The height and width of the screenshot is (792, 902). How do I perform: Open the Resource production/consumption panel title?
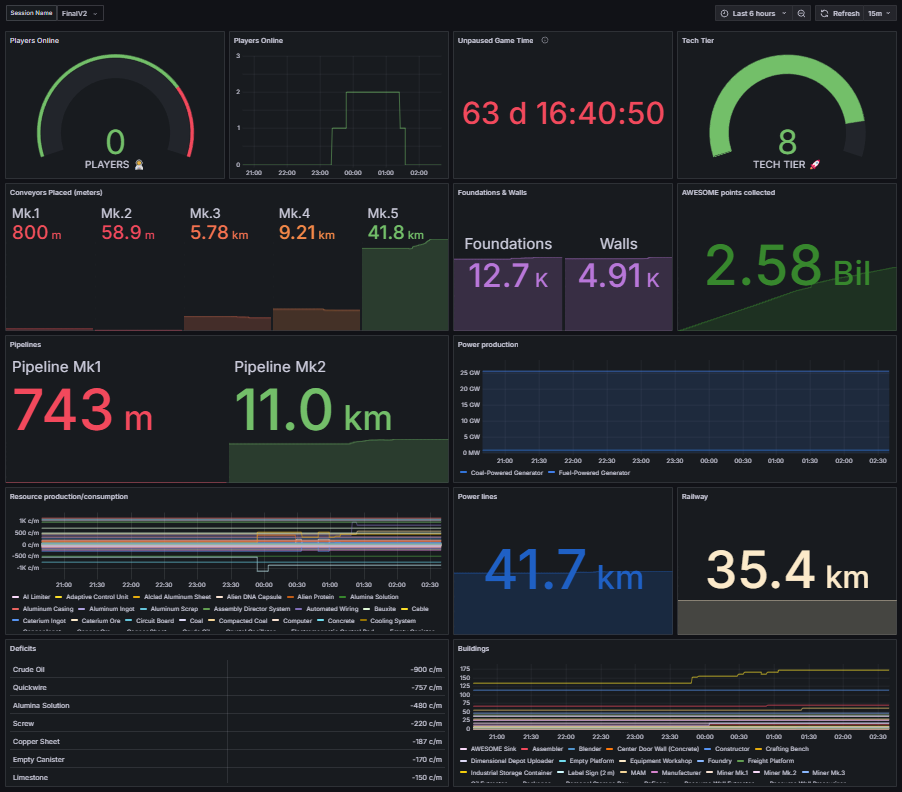(x=68, y=496)
